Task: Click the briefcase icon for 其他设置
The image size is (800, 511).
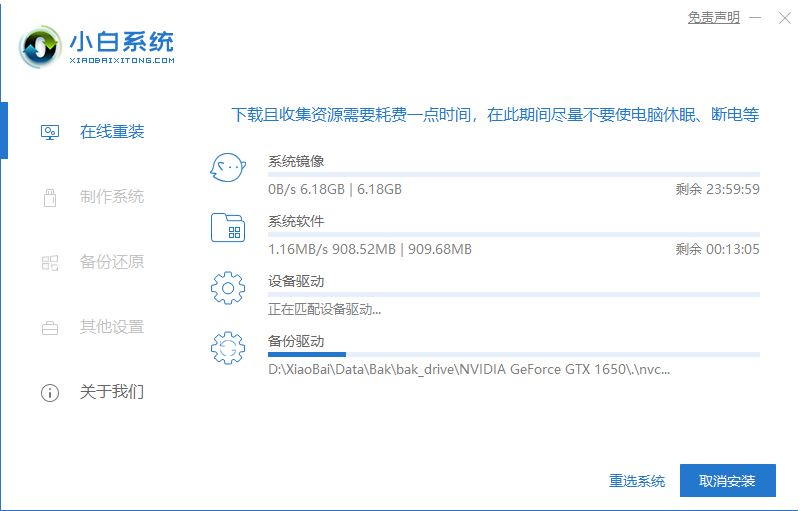Action: (x=49, y=327)
